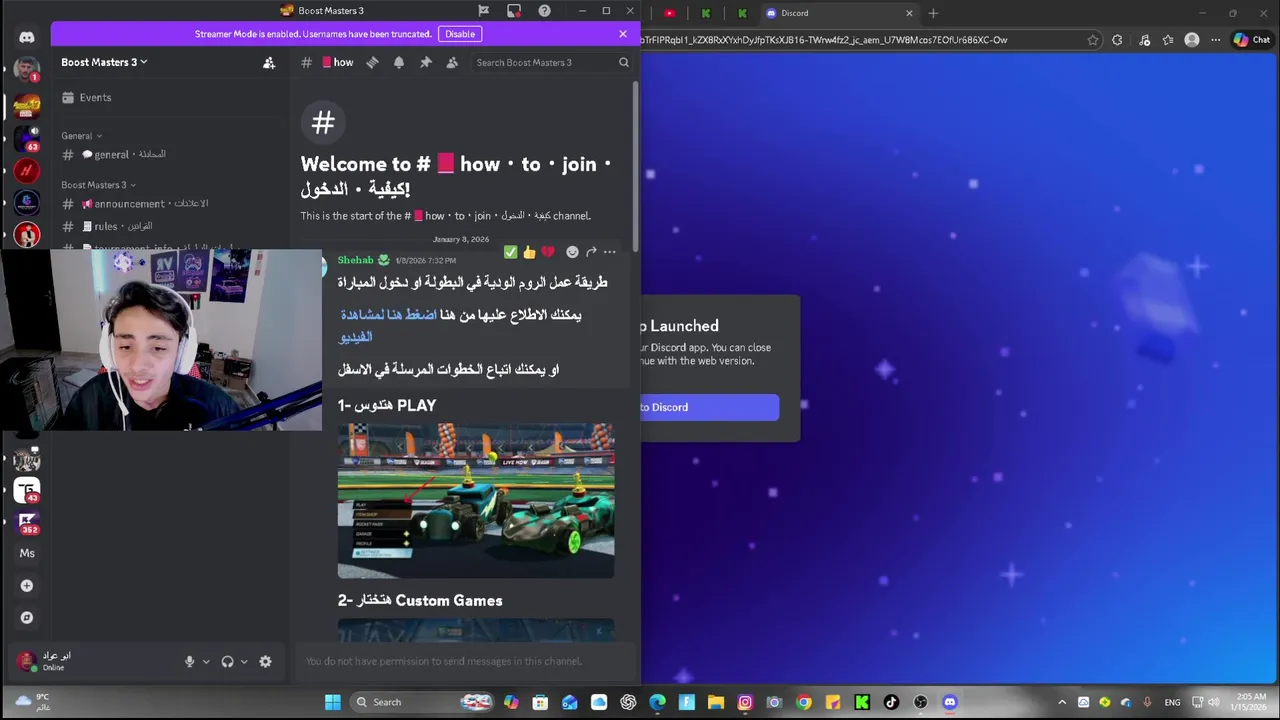Show the member list icon
Viewport: 1280px width, 720px height.
coord(452,62)
